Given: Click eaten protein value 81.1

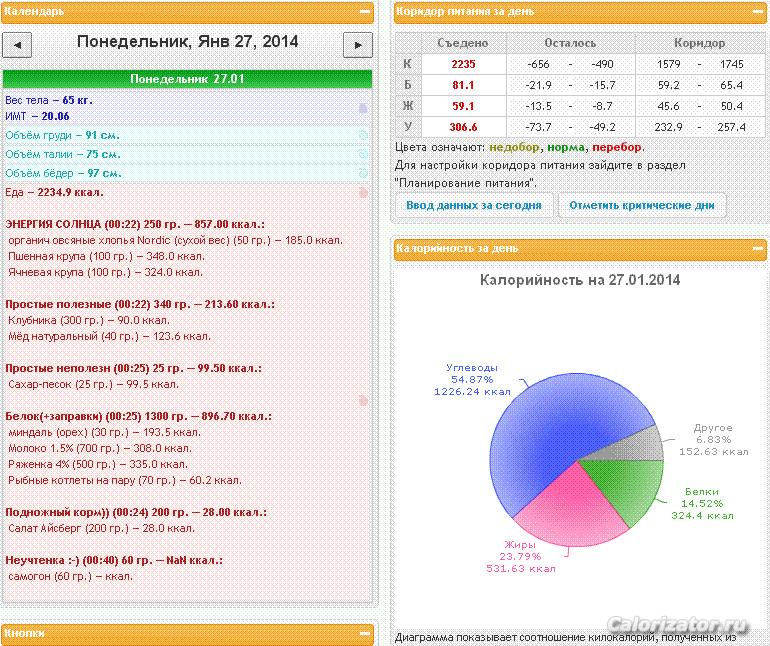Looking at the screenshot, I should pos(463,85).
